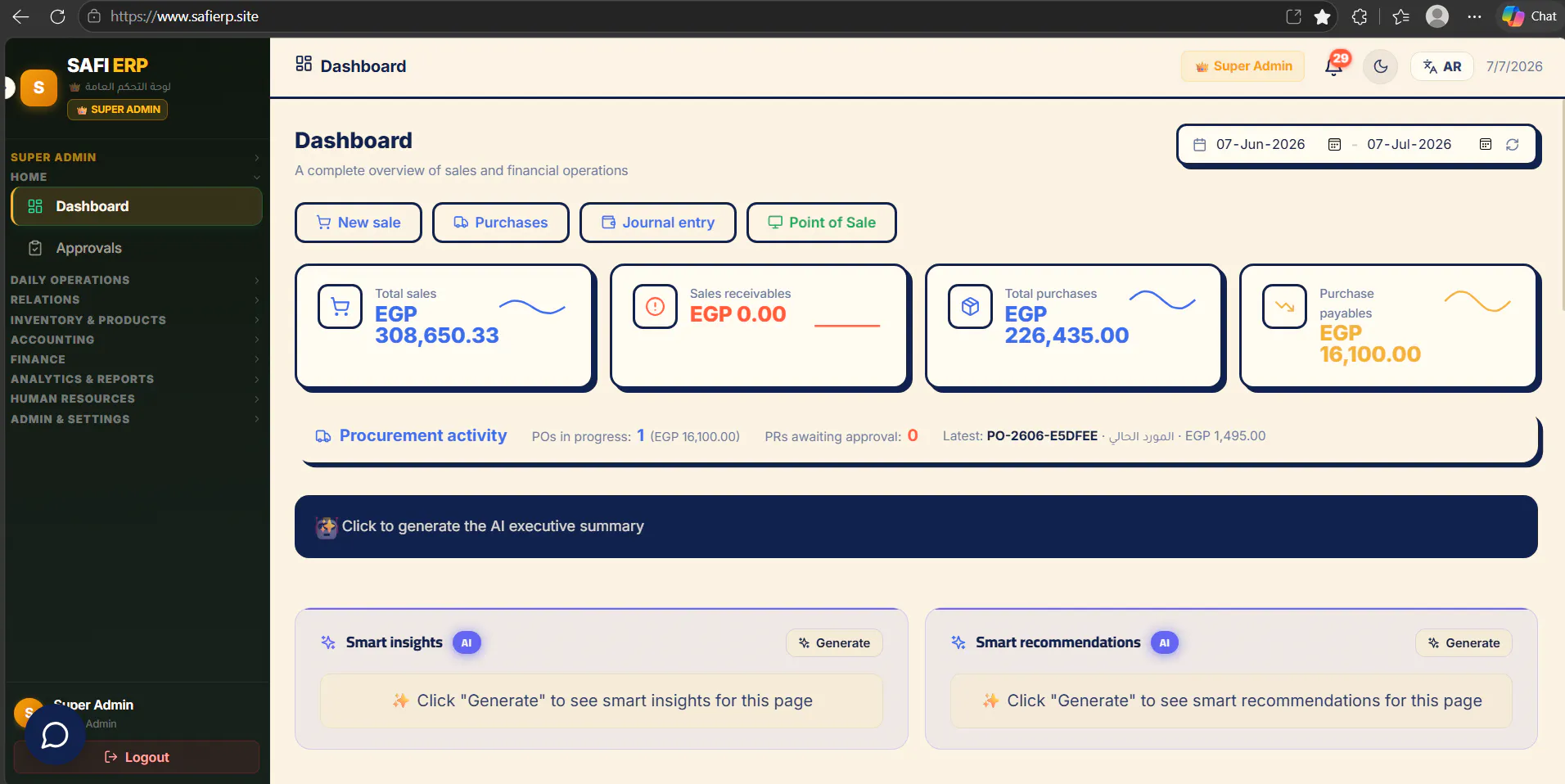Click the browser profile avatar
This screenshot has width=1565, height=784.
tap(1437, 16)
